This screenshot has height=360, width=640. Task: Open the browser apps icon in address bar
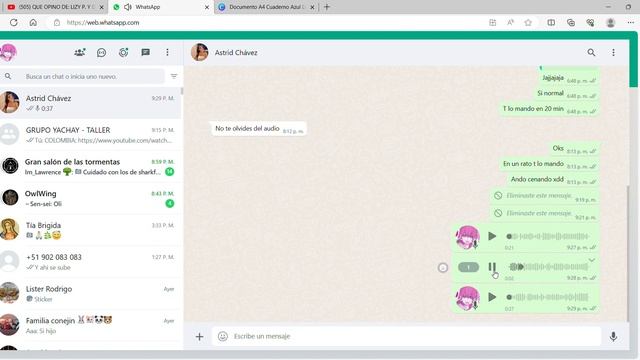tap(493, 22)
